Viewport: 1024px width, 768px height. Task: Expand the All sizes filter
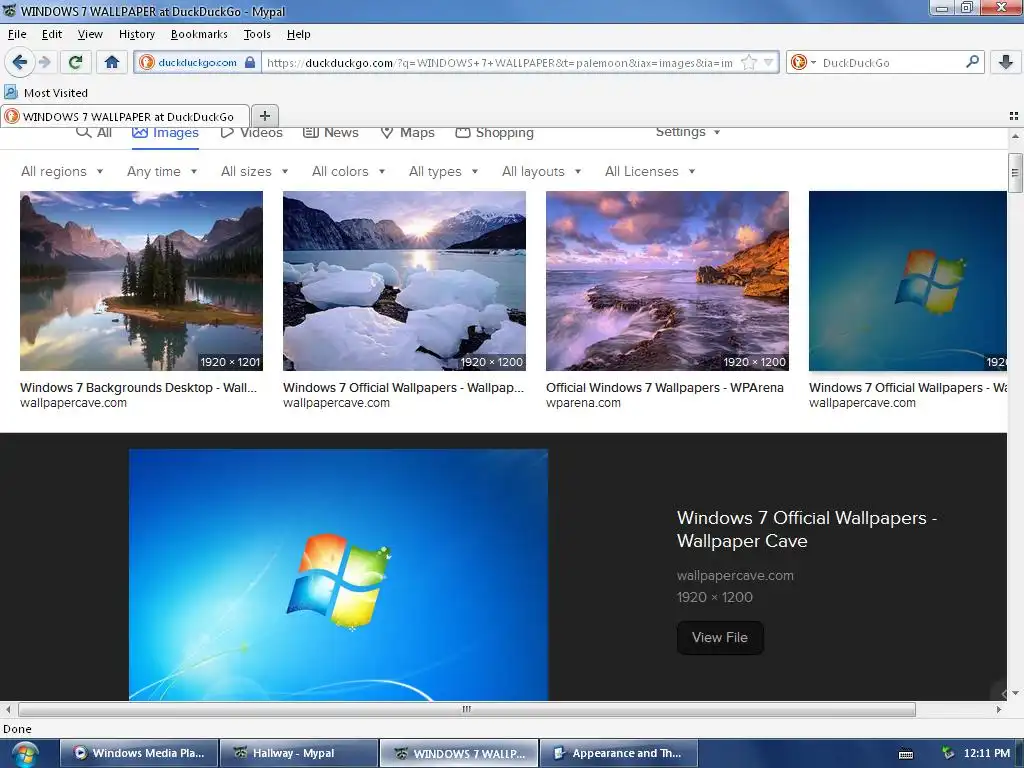pos(255,172)
